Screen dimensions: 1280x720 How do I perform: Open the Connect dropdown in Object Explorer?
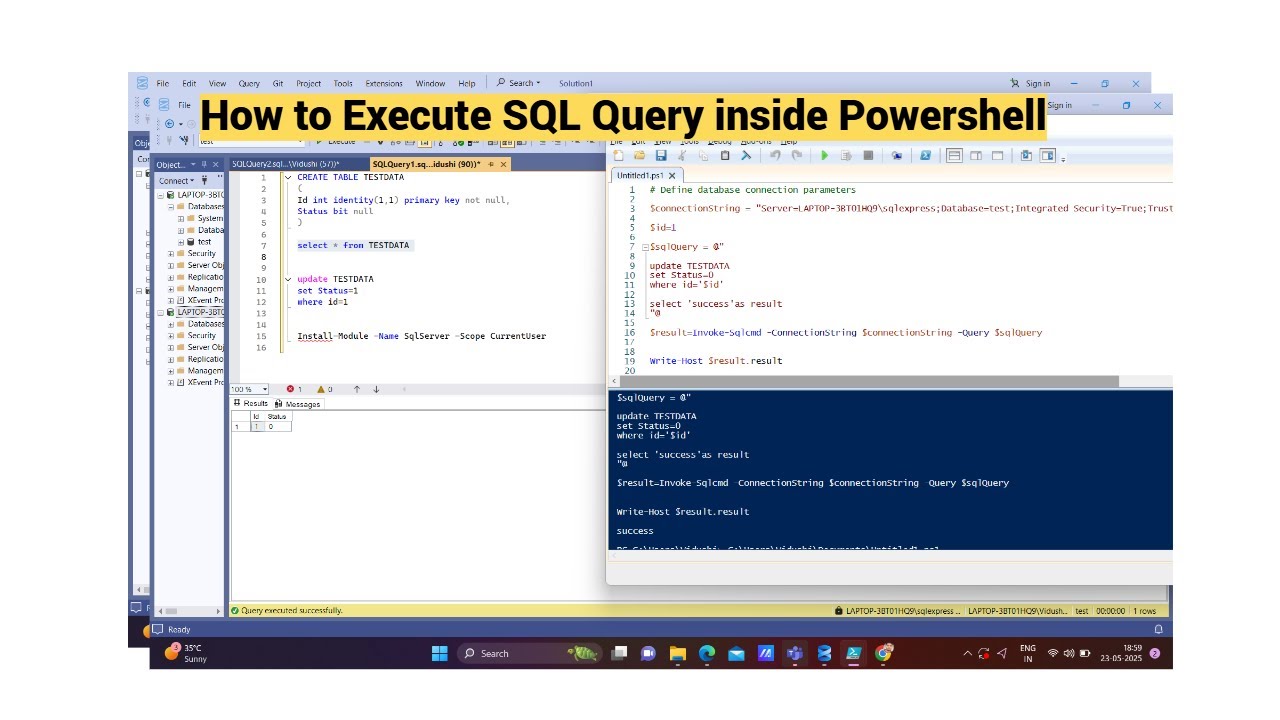[176, 181]
